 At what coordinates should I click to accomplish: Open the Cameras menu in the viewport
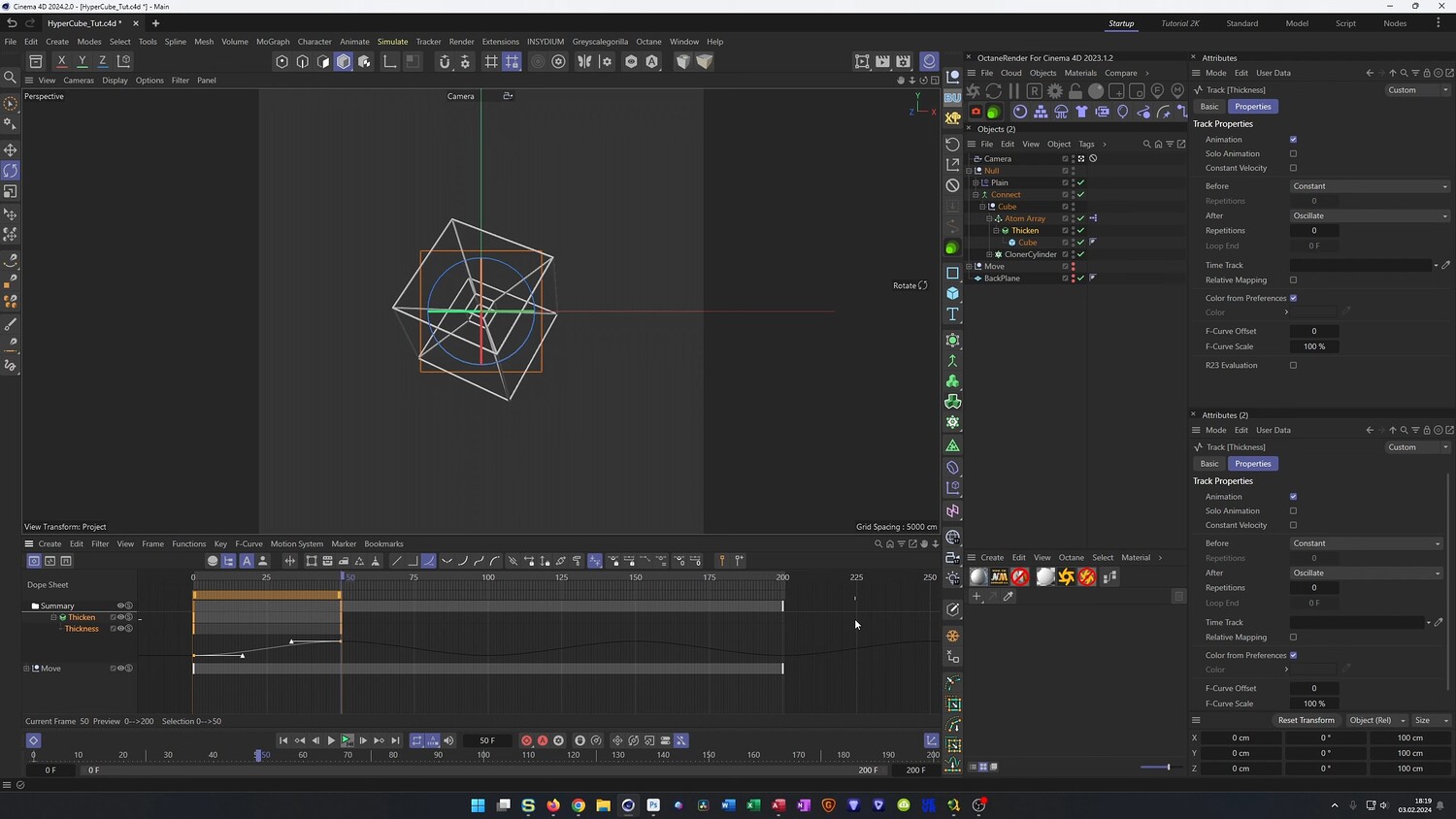coord(79,81)
